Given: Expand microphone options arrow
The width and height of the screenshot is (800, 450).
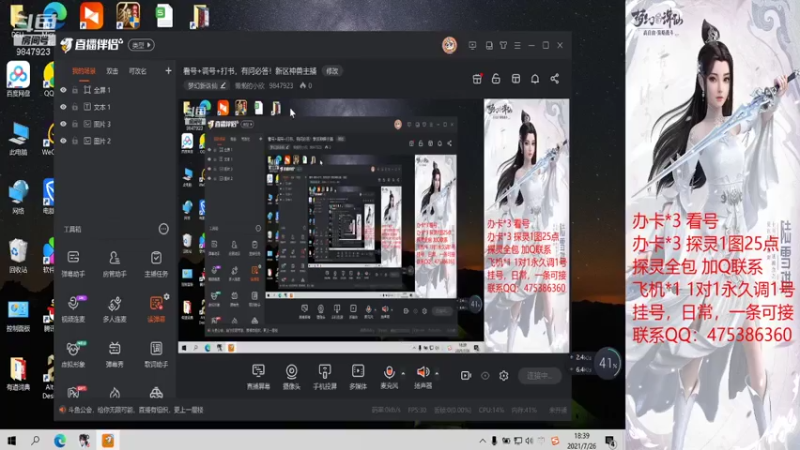Looking at the screenshot, I should coord(403,373).
